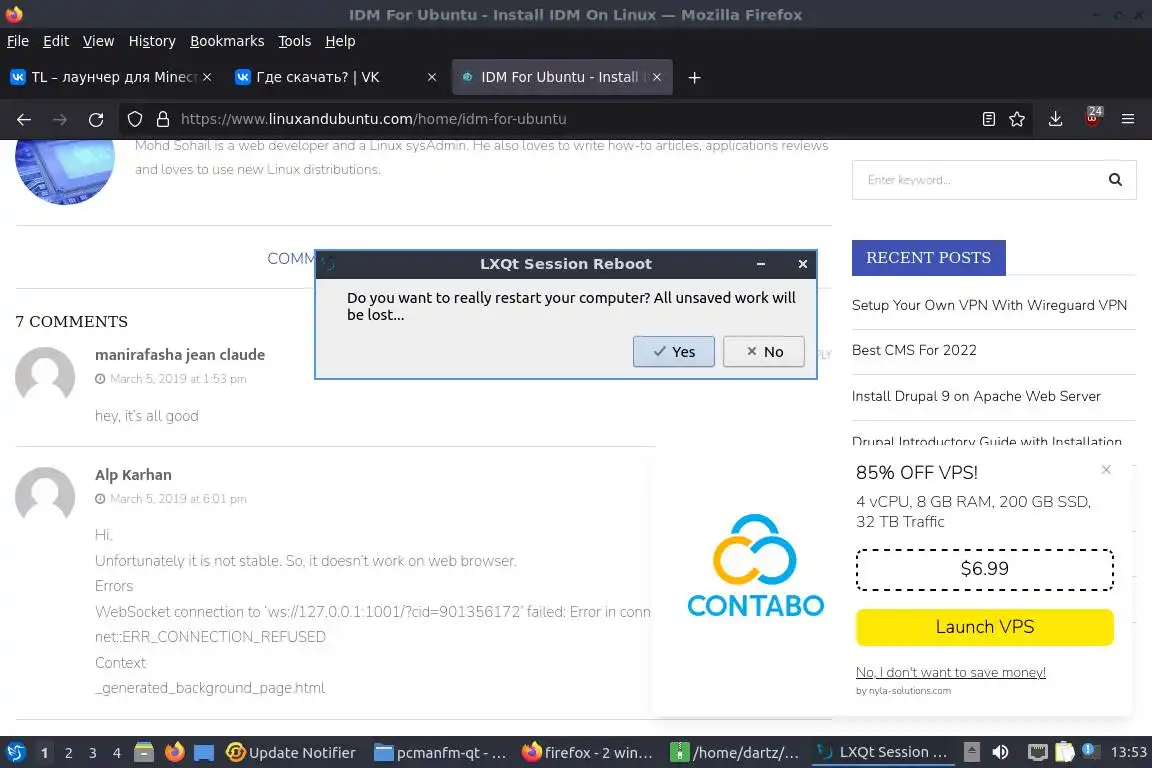Image resolution: width=1152 pixels, height=768 pixels.
Task: Close the TL launcher tab
Action: (207, 77)
